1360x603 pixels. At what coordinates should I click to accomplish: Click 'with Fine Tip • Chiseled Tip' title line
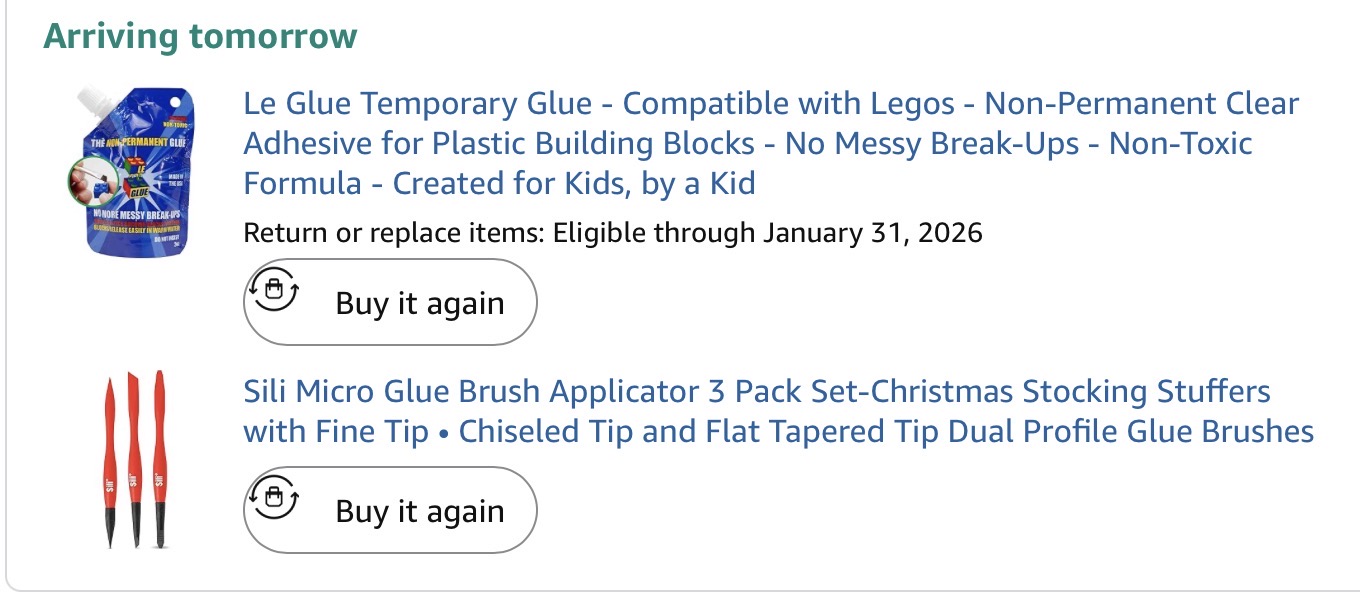(x=778, y=431)
